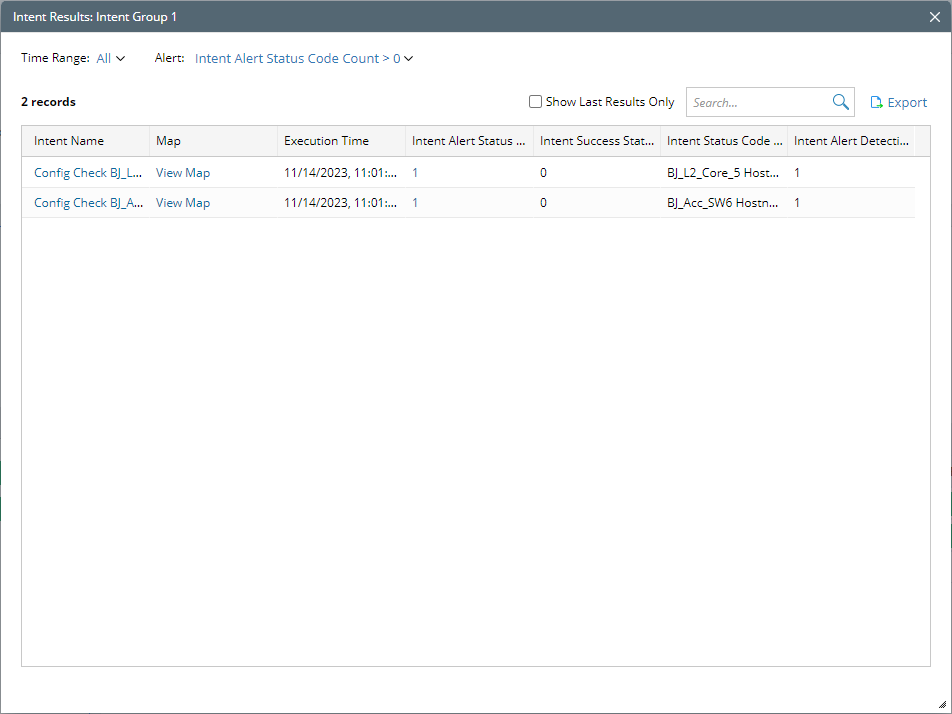Enable Show Last Results Only checkbox
The height and width of the screenshot is (714, 952).
(535, 102)
